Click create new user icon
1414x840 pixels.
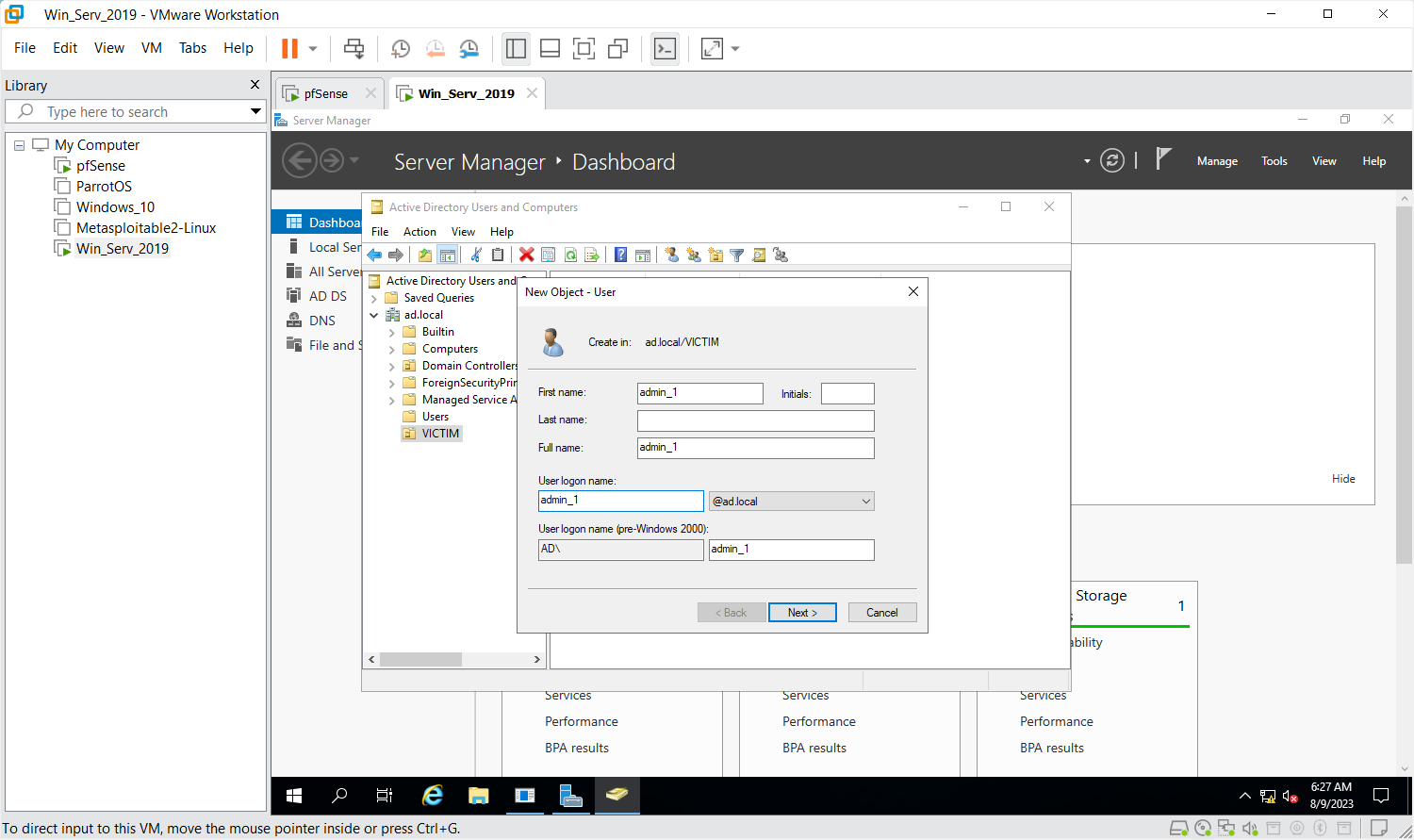672,255
